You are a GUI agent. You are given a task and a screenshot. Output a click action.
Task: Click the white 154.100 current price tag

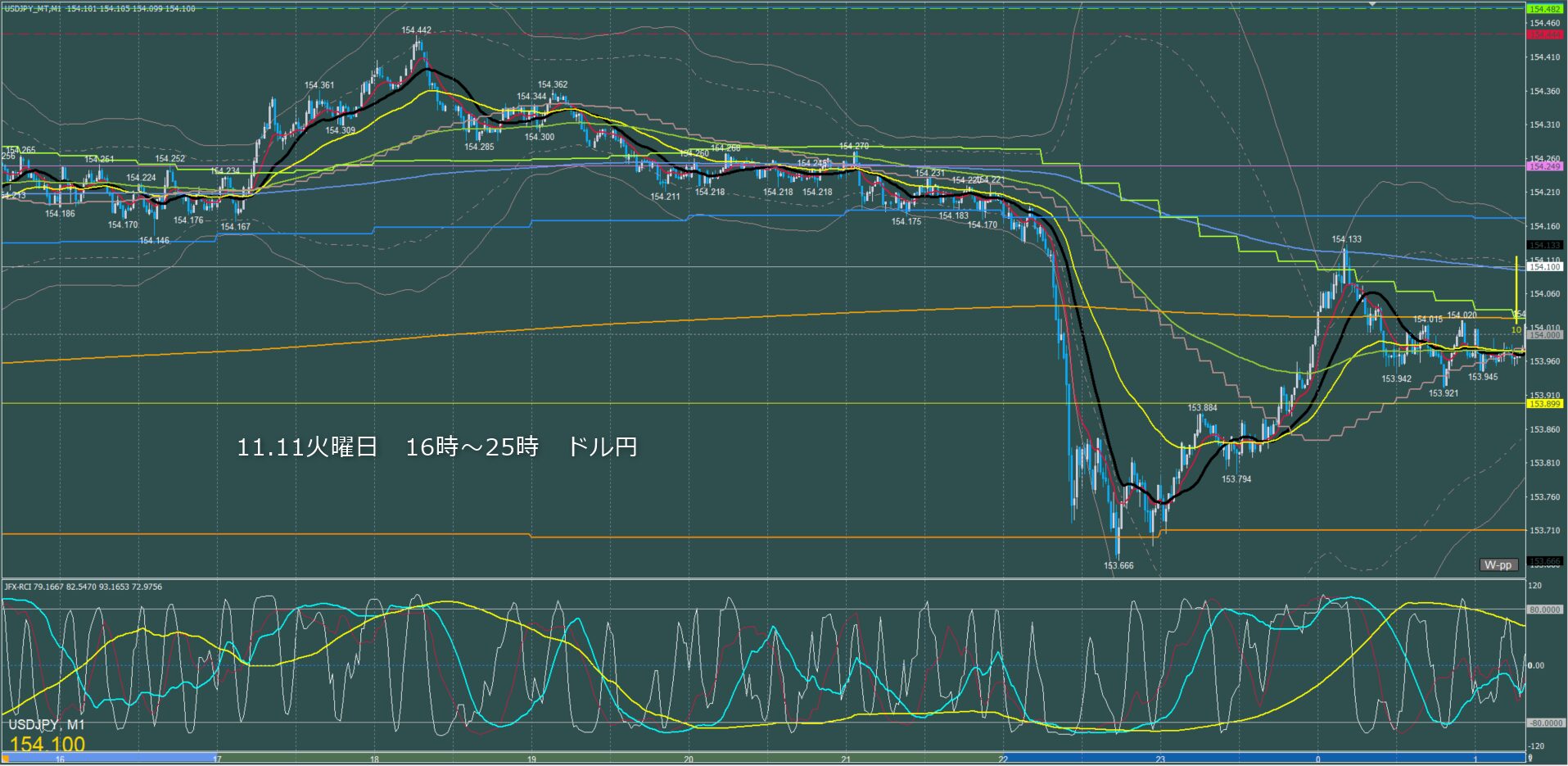(x=1544, y=267)
